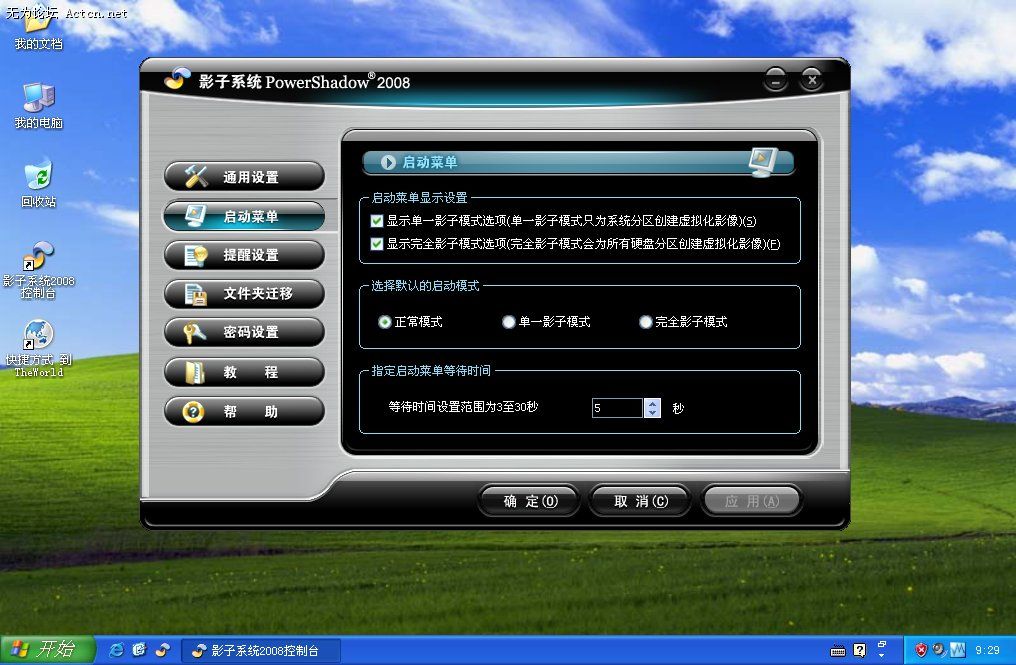This screenshot has width=1016, height=665.
Task: Open 提醒设置 reminder settings tab
Action: point(244,255)
